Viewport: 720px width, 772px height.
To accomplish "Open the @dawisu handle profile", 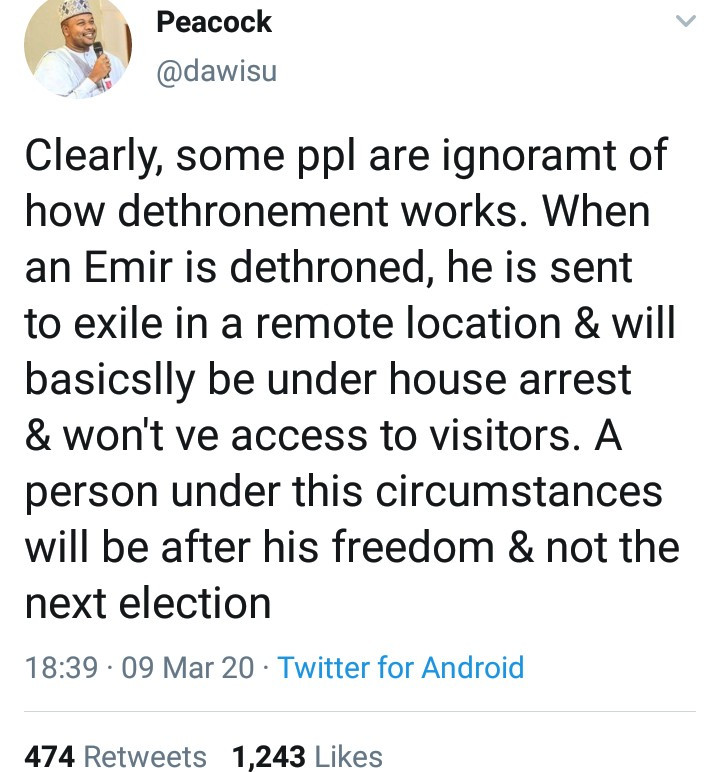I will [216, 71].
